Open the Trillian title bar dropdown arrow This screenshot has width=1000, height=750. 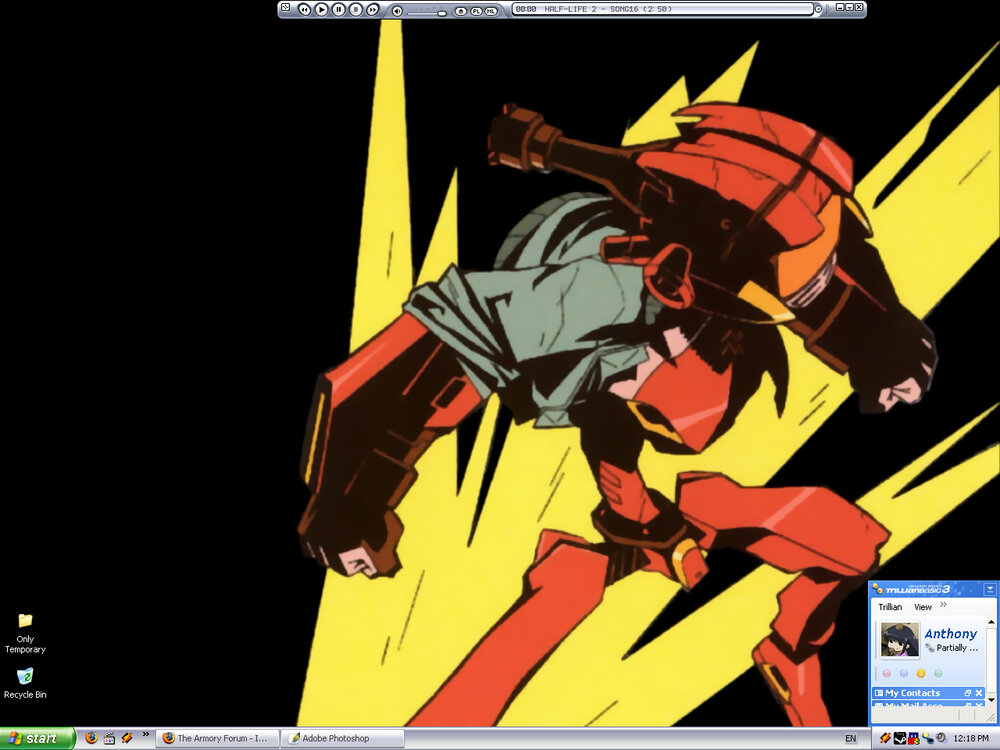[x=989, y=589]
